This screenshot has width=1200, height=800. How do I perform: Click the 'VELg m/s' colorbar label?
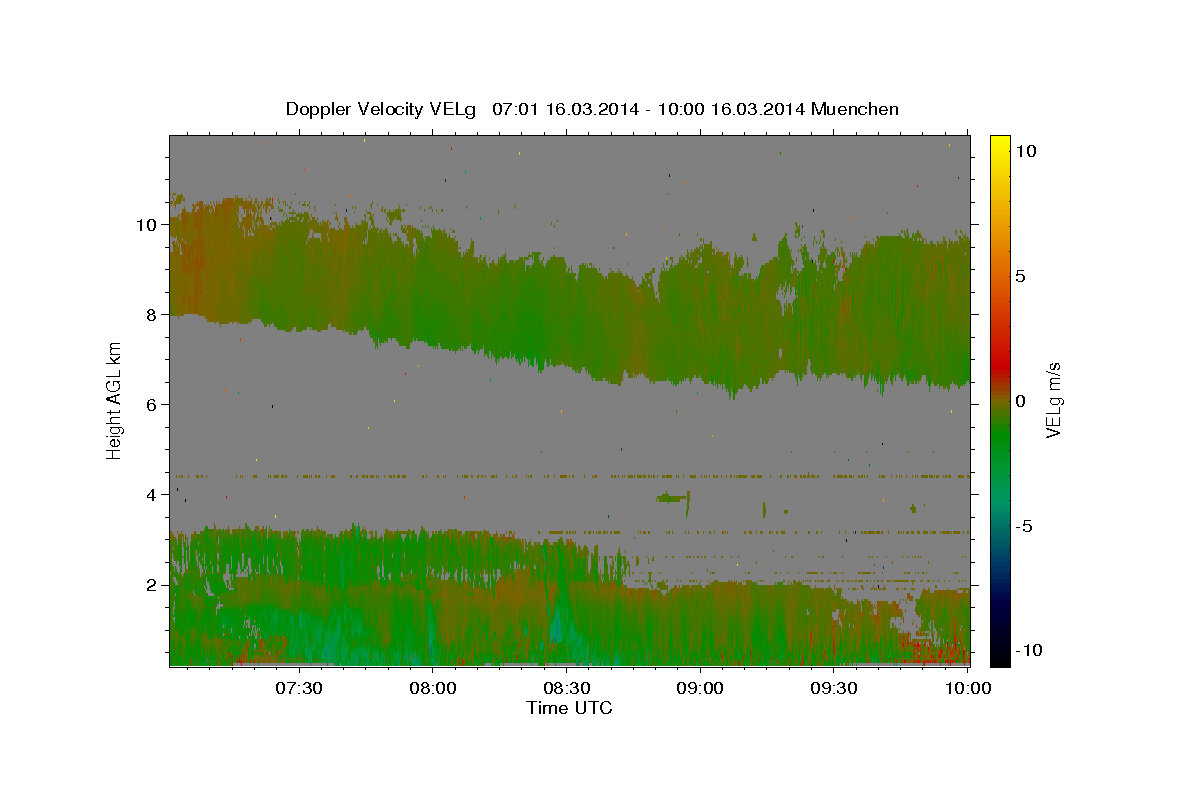pyautogui.click(x=1053, y=400)
